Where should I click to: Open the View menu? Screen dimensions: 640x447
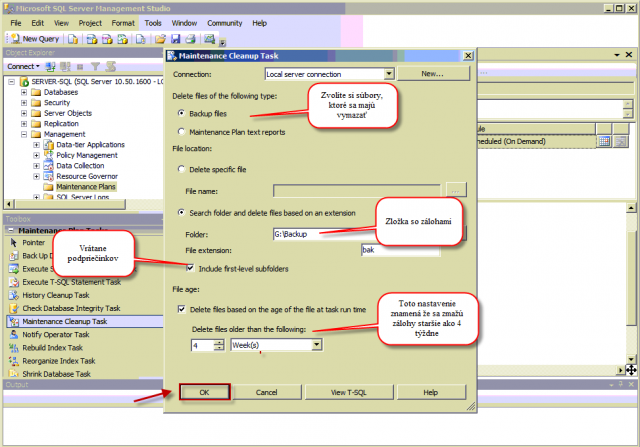[61, 23]
